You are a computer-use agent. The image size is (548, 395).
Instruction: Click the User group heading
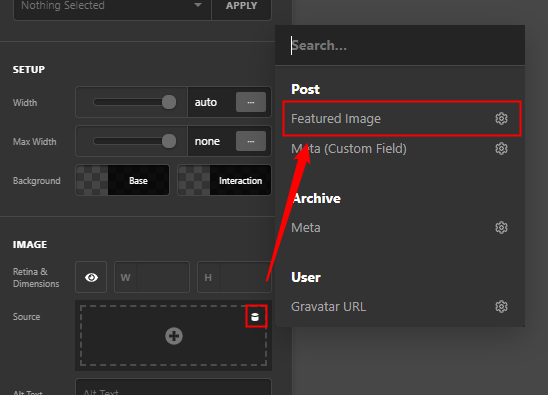(x=306, y=277)
